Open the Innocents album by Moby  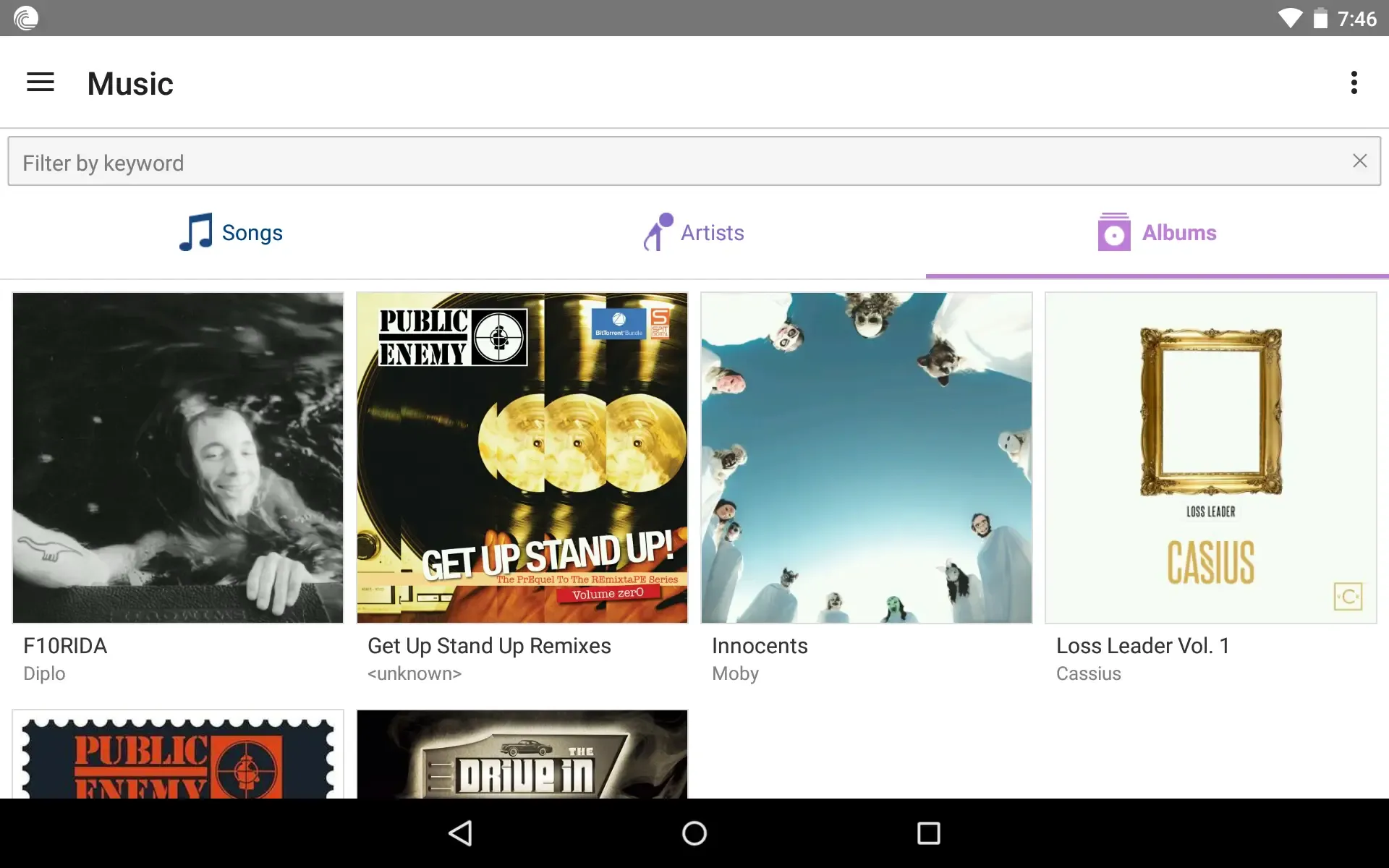pyautogui.click(x=867, y=458)
